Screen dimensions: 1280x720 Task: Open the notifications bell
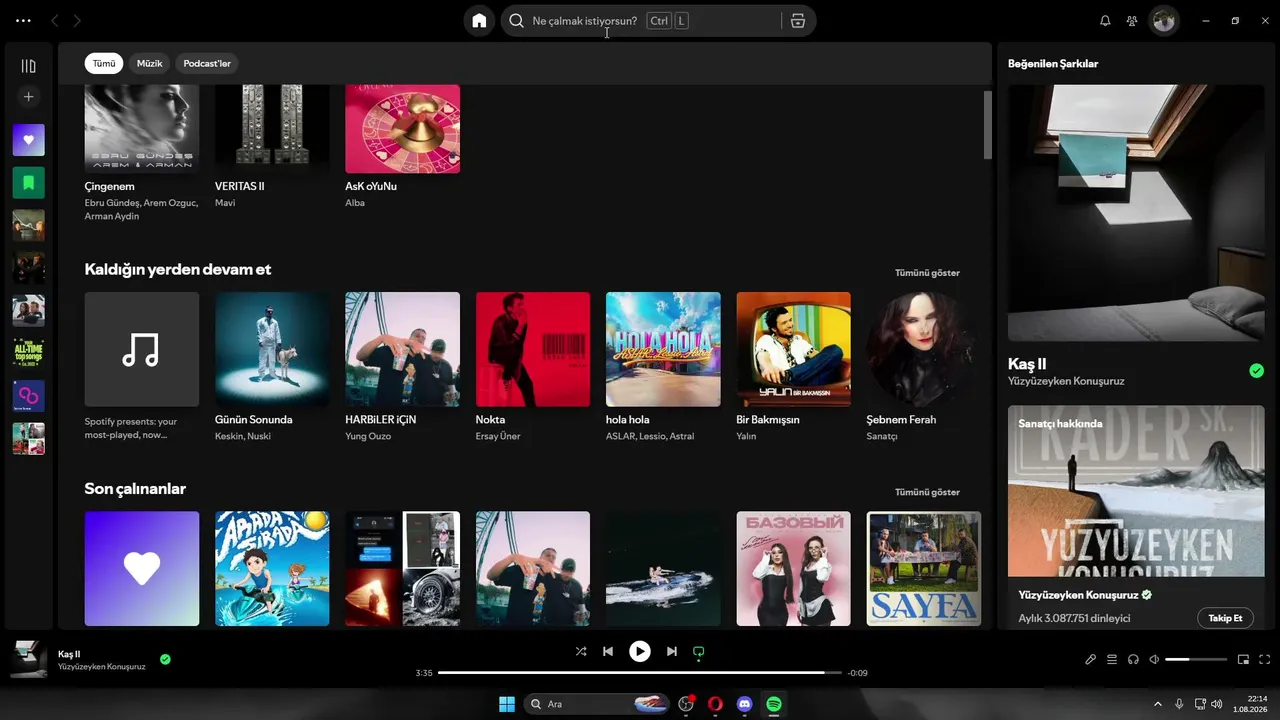(x=1105, y=21)
